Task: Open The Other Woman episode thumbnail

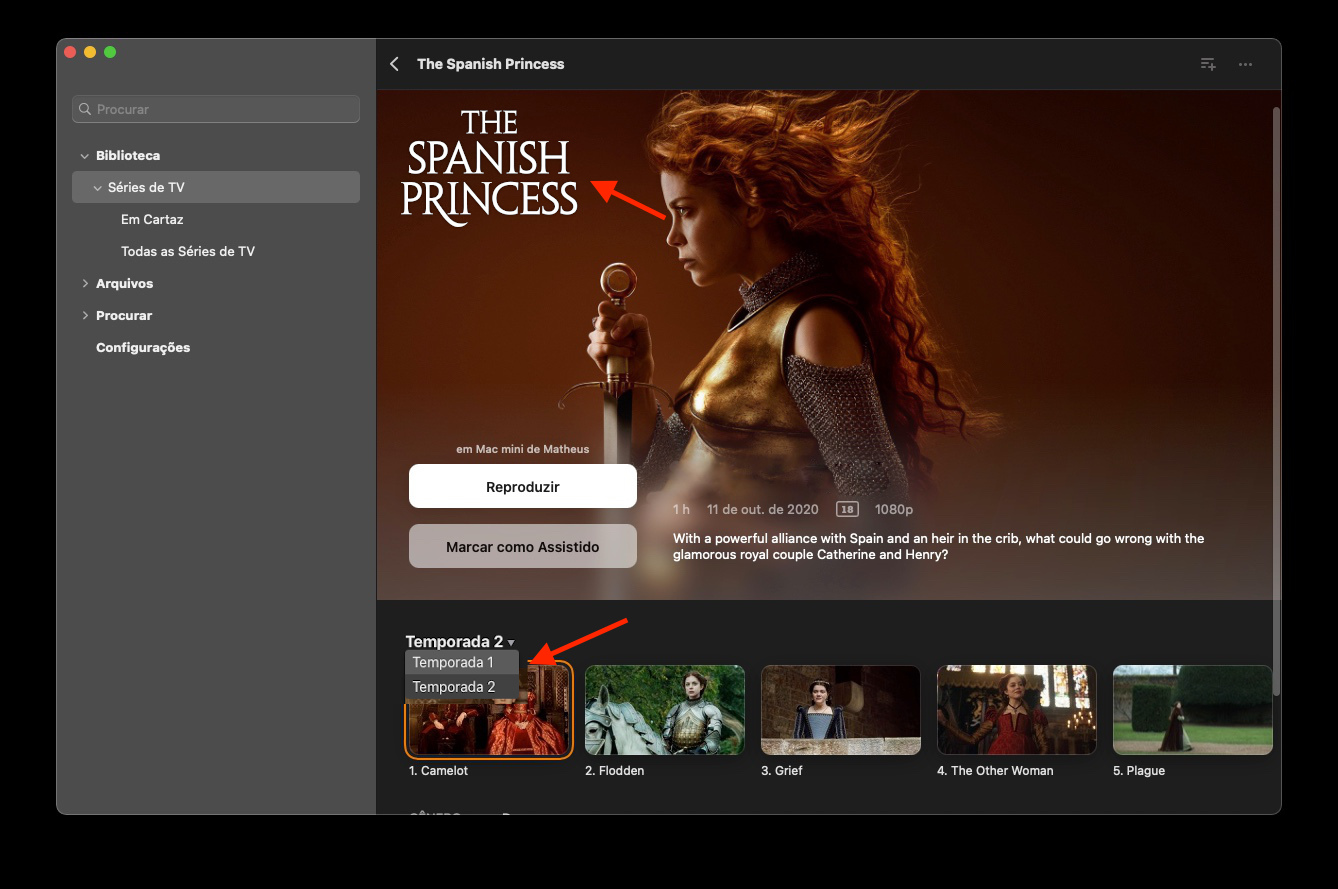Action: [1017, 710]
